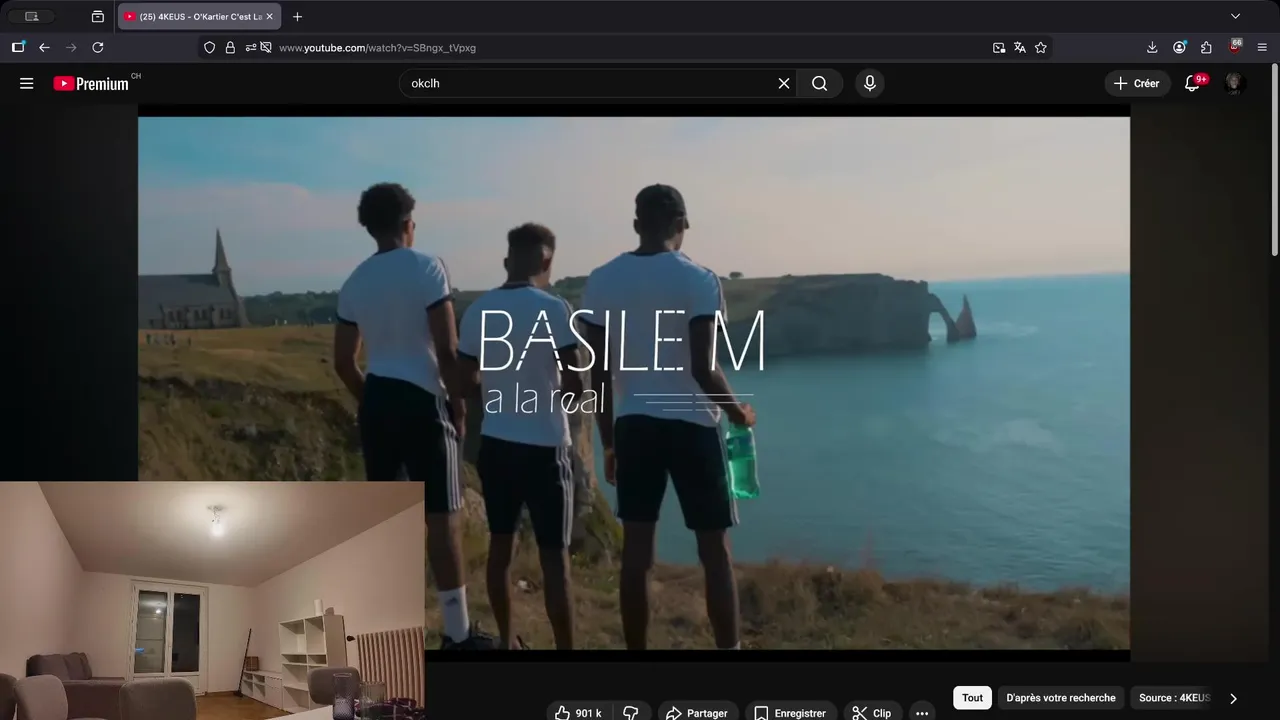The image size is (1280, 720).
Task: Open the tracking protection shield icon
Action: [x=209, y=47]
